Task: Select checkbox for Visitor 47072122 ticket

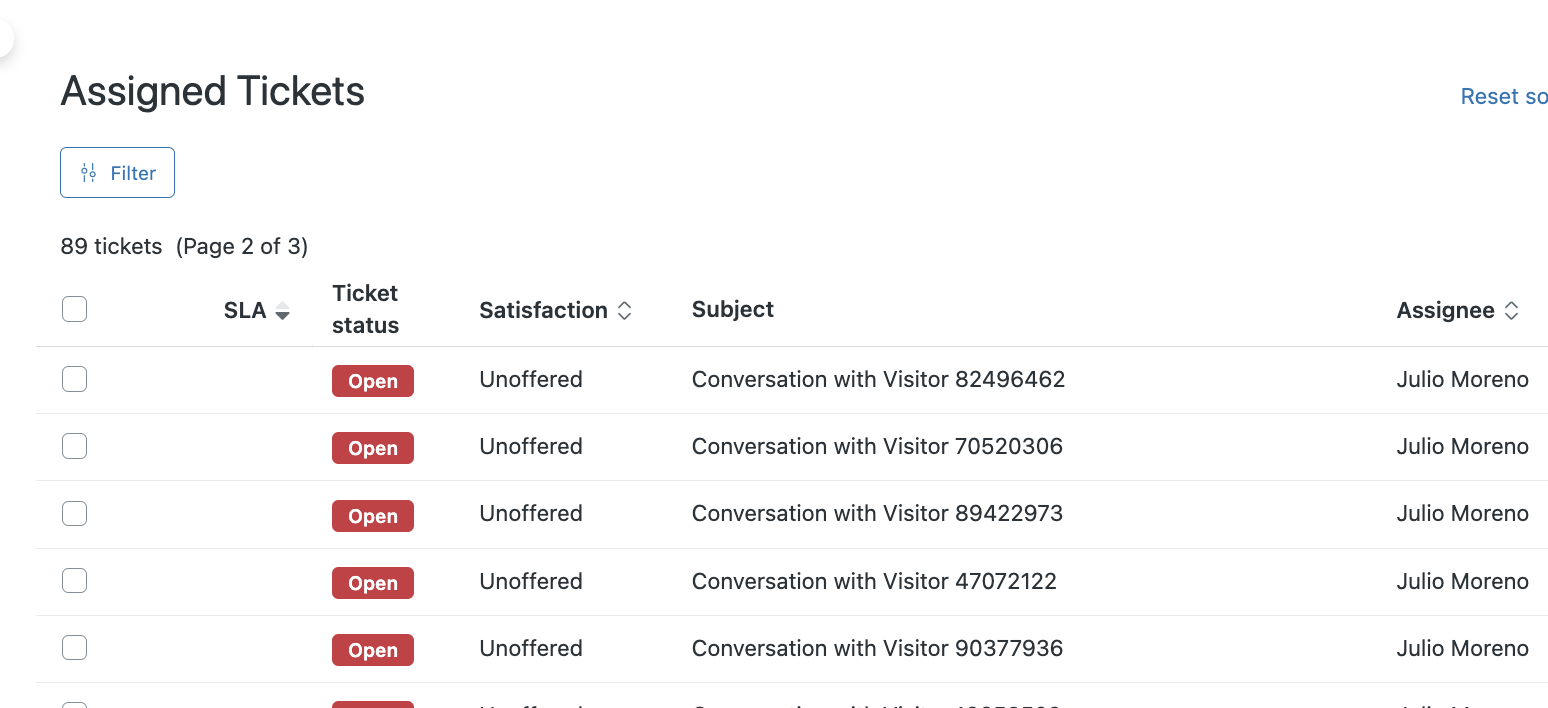Action: (75, 581)
